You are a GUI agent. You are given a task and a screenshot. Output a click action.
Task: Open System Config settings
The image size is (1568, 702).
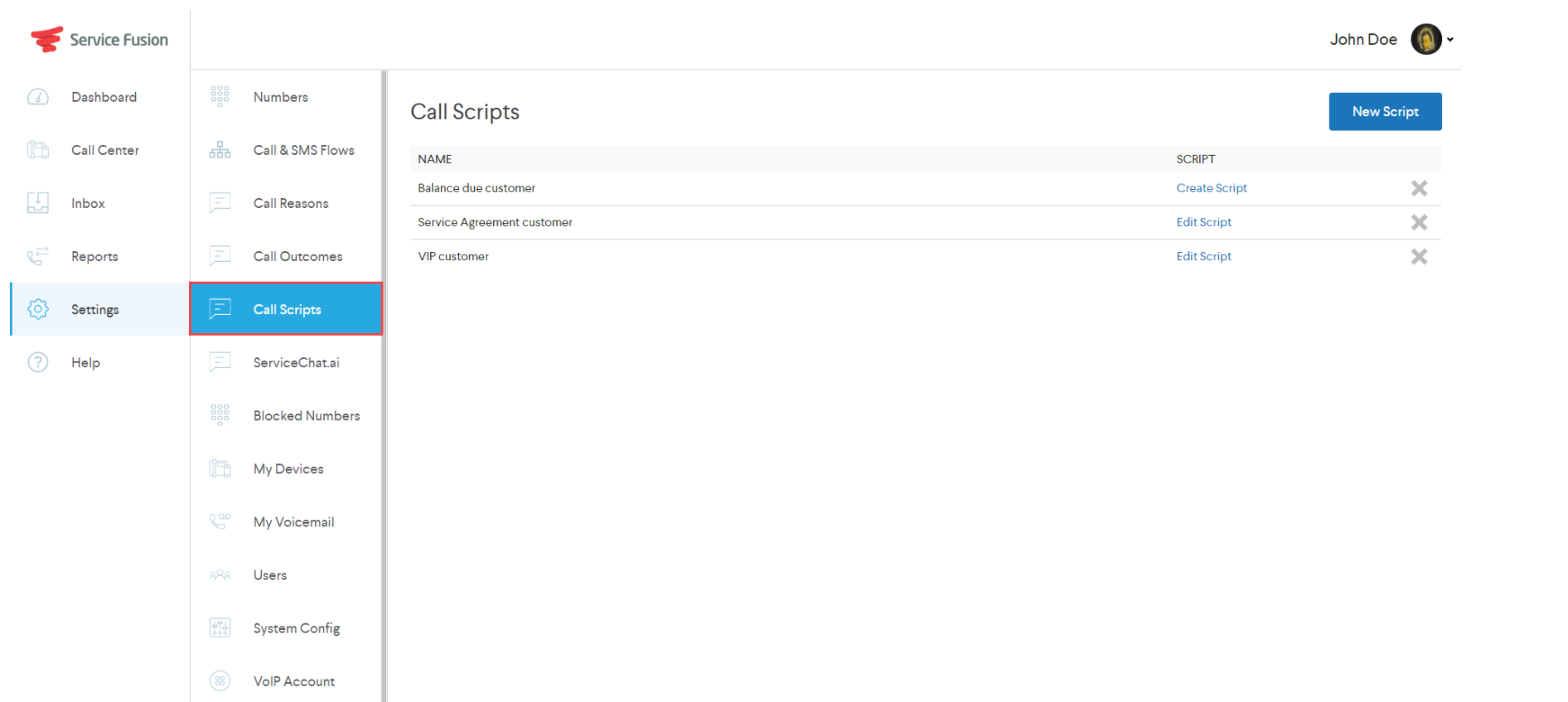coord(286,627)
